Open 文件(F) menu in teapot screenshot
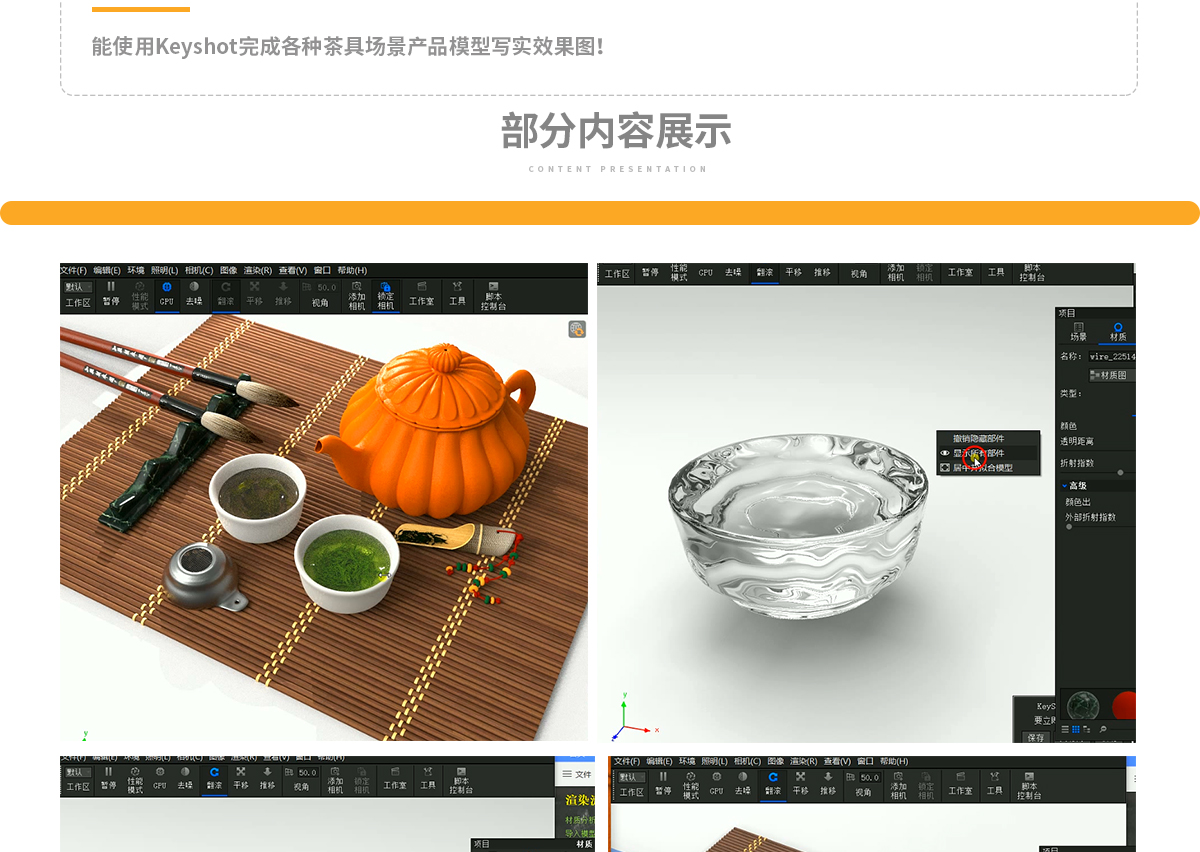Screen dimensions: 1200x852 (74, 270)
